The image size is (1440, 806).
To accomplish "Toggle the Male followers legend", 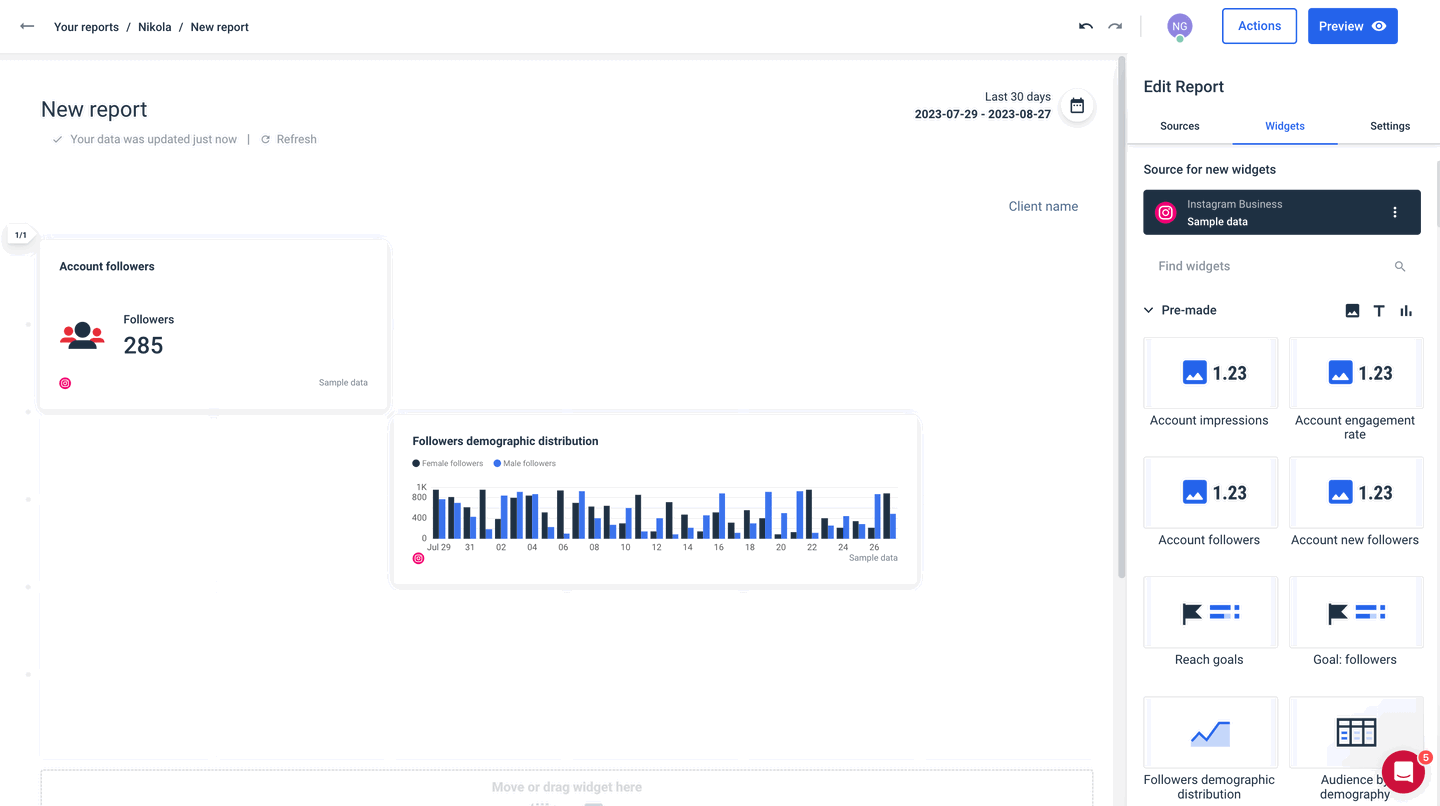I will 524,463.
